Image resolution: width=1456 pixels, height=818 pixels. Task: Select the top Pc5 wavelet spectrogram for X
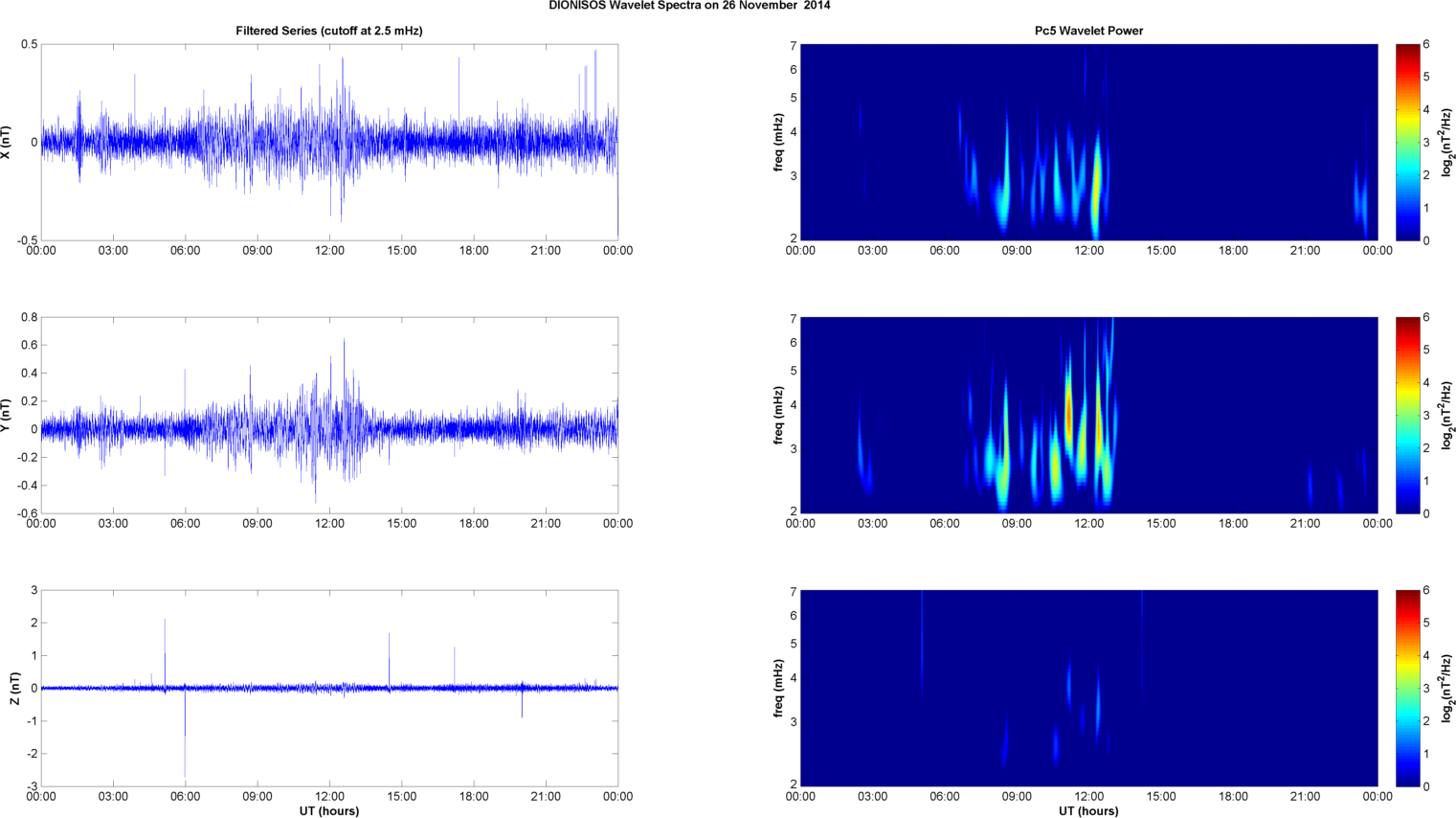pyautogui.click(x=1088, y=143)
